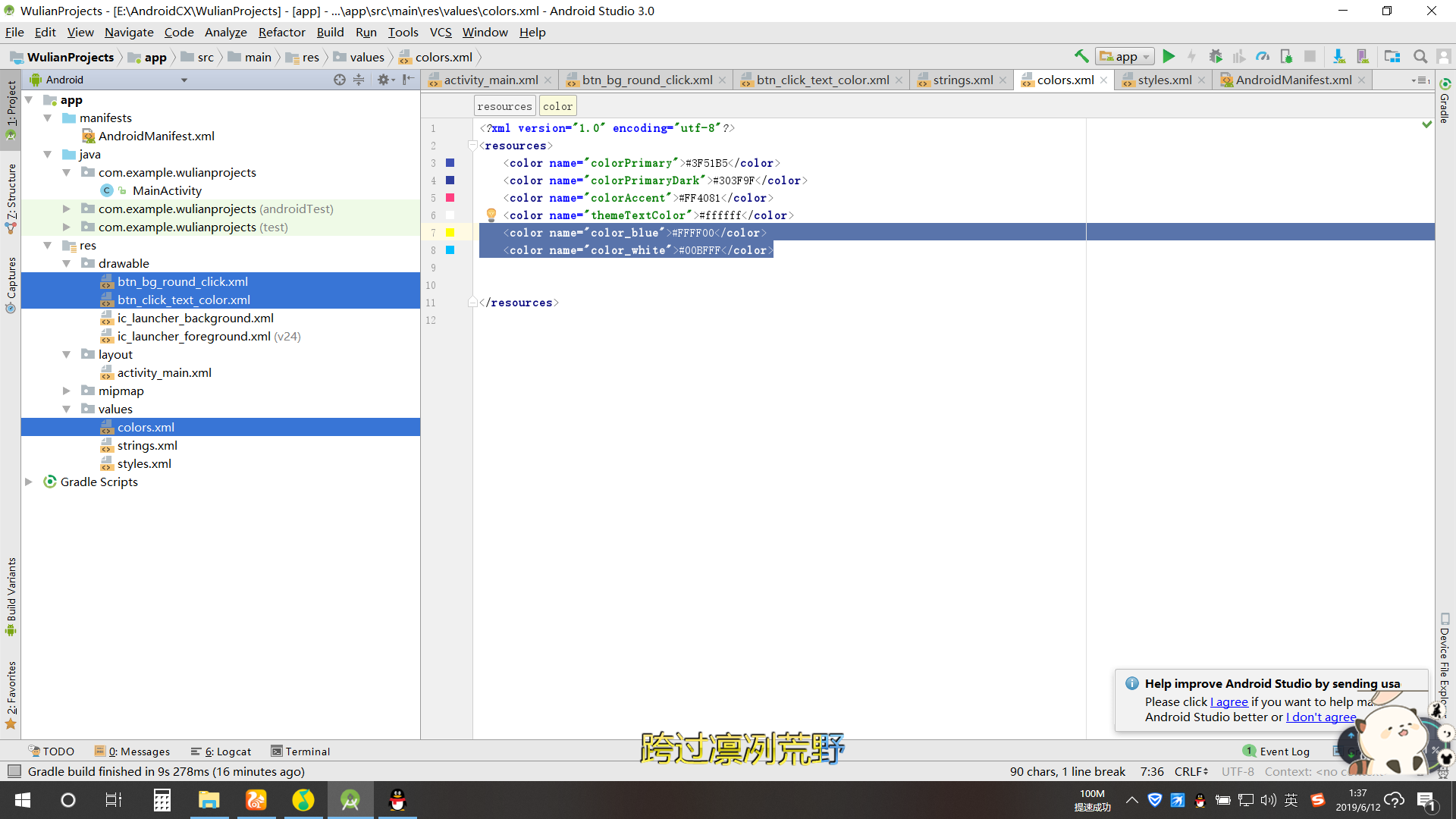Open the Captures tool window tab

(x=11, y=285)
